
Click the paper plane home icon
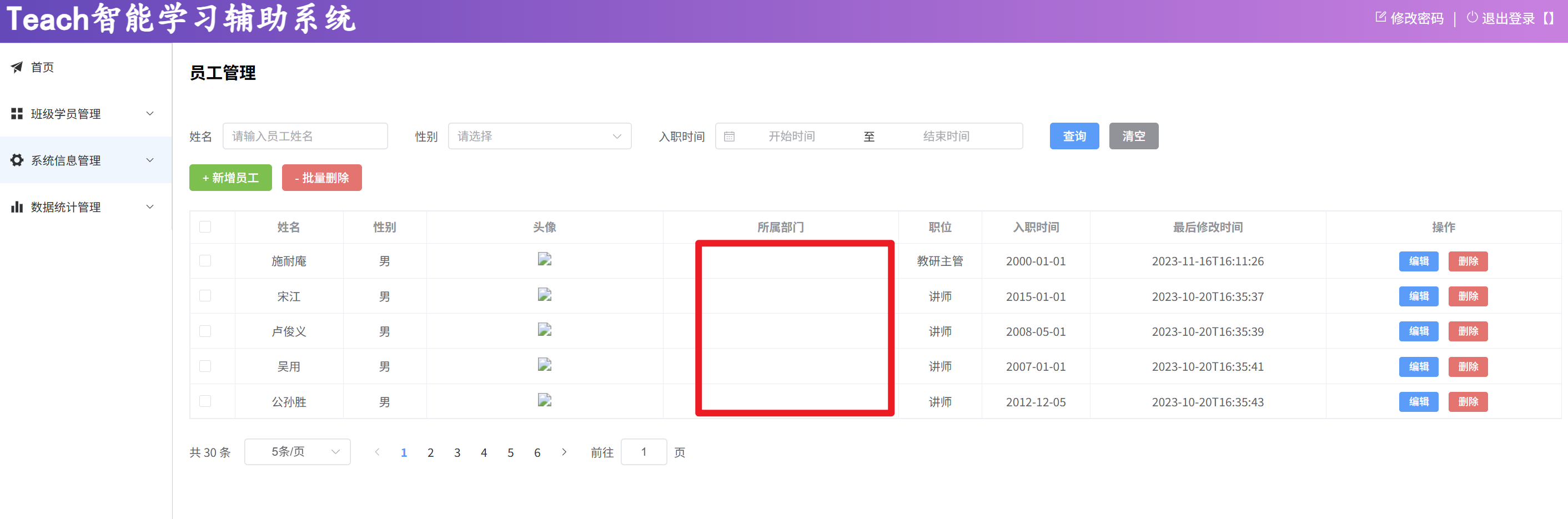coord(17,67)
